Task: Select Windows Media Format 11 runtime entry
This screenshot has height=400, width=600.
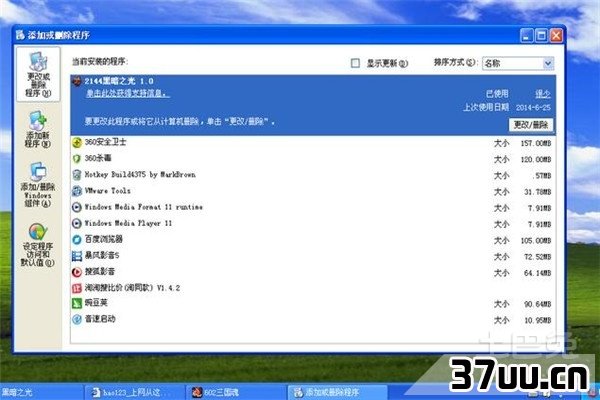Action: (x=313, y=207)
